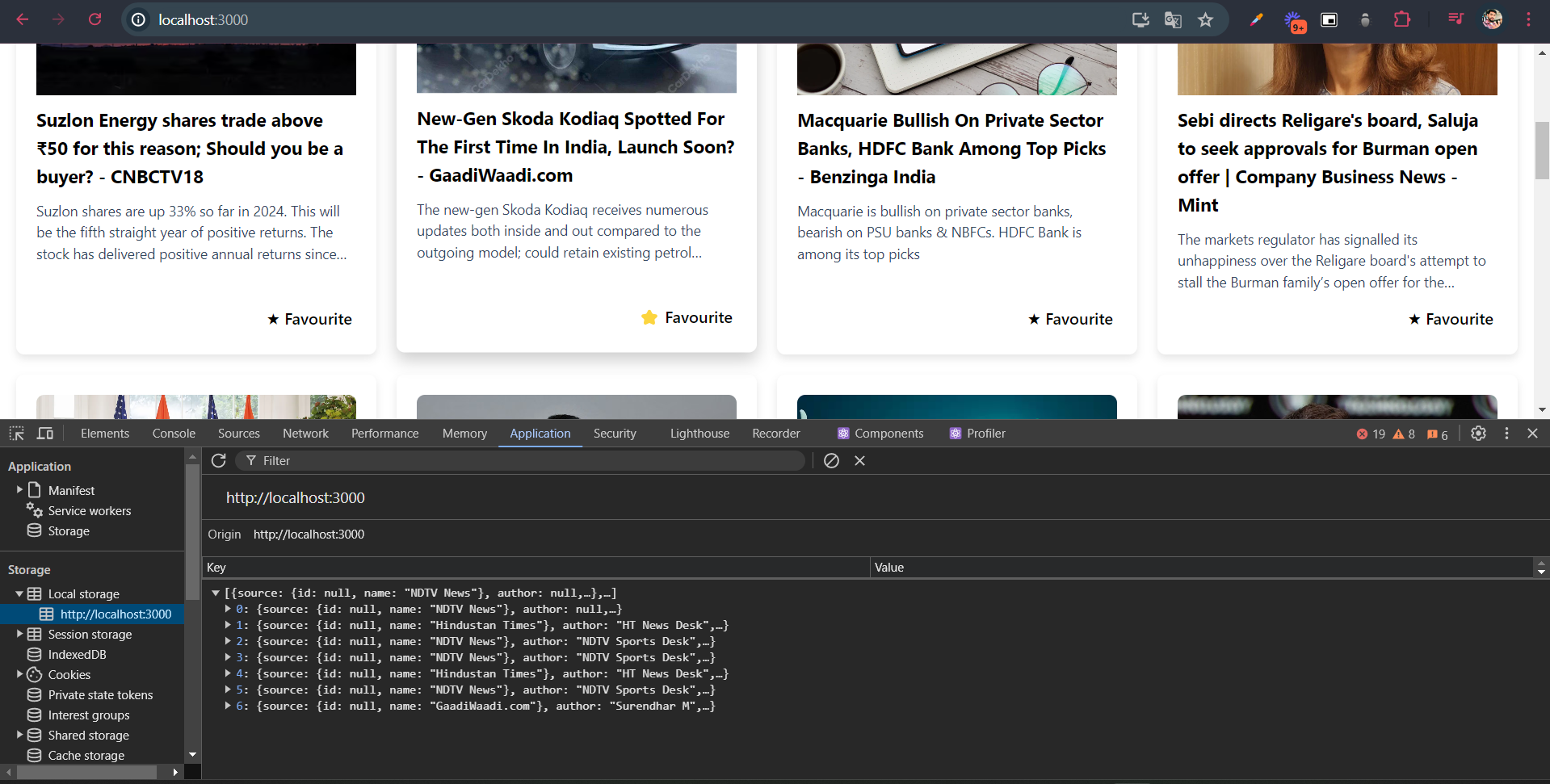Switch to the Performance tab
1550x784 pixels.
385,434
